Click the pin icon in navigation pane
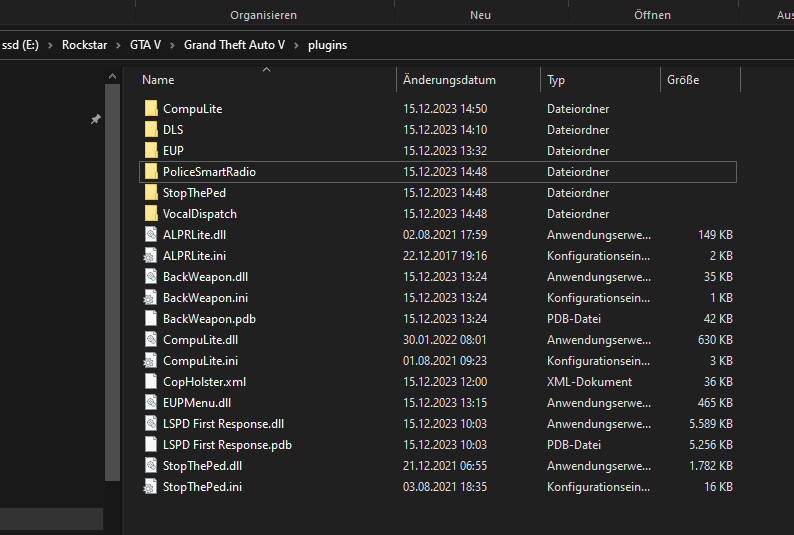Viewport: 794px width, 535px height. click(96, 119)
